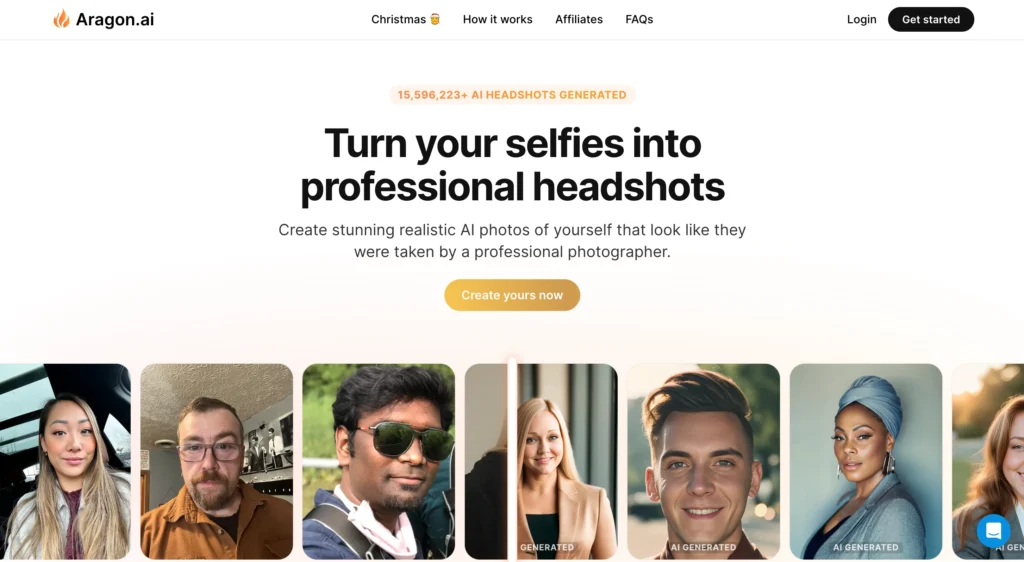Open the Christmas menu item

406,20
